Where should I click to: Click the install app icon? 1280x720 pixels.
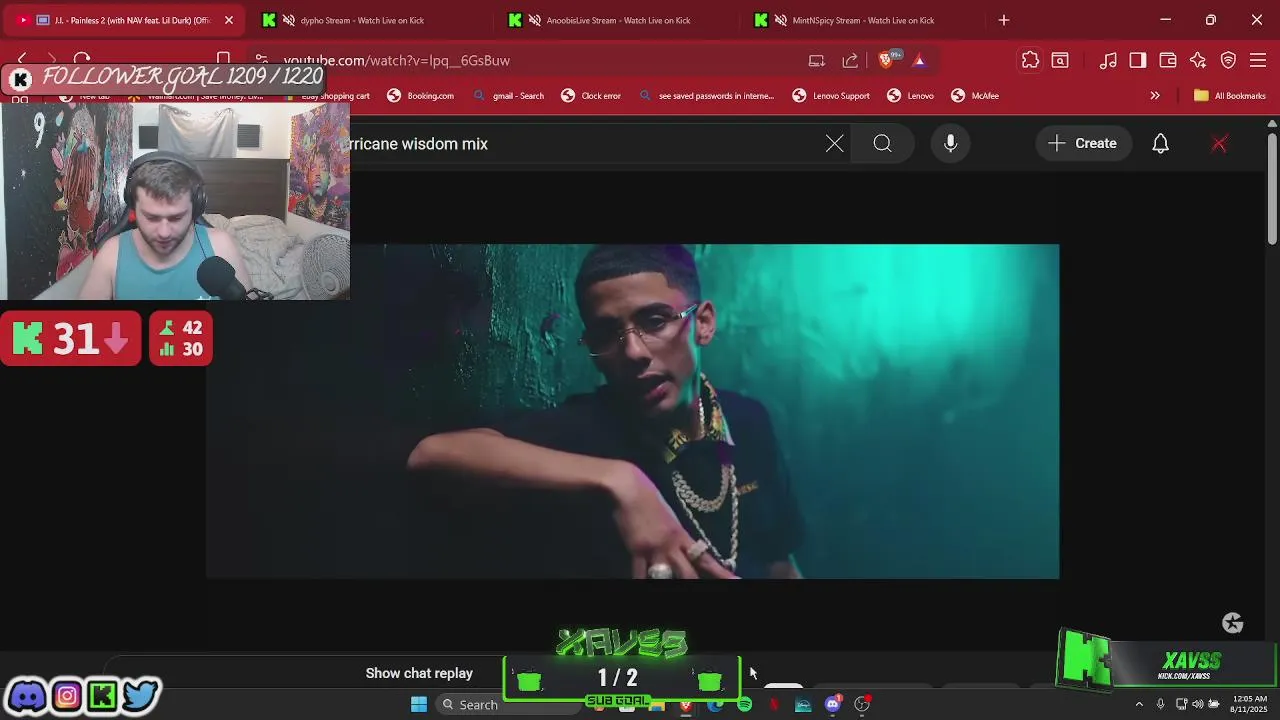(817, 60)
